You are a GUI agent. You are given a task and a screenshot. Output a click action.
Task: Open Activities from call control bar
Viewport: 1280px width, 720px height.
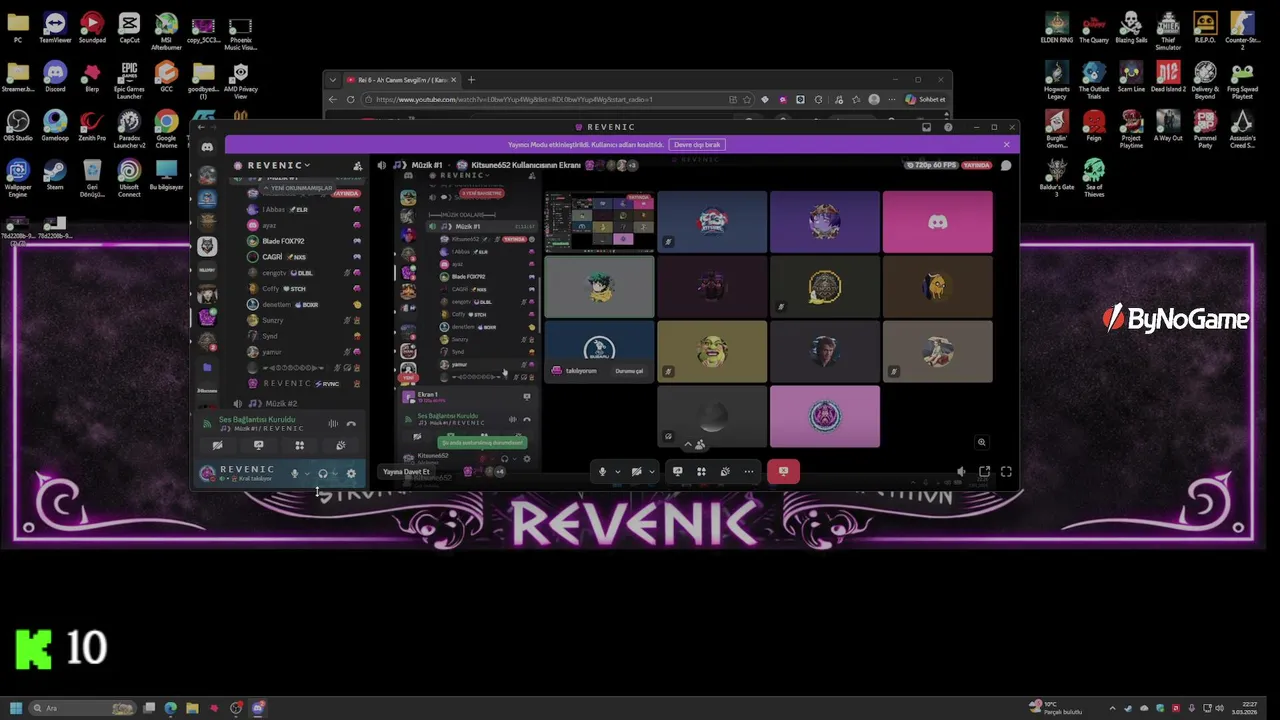click(x=701, y=471)
